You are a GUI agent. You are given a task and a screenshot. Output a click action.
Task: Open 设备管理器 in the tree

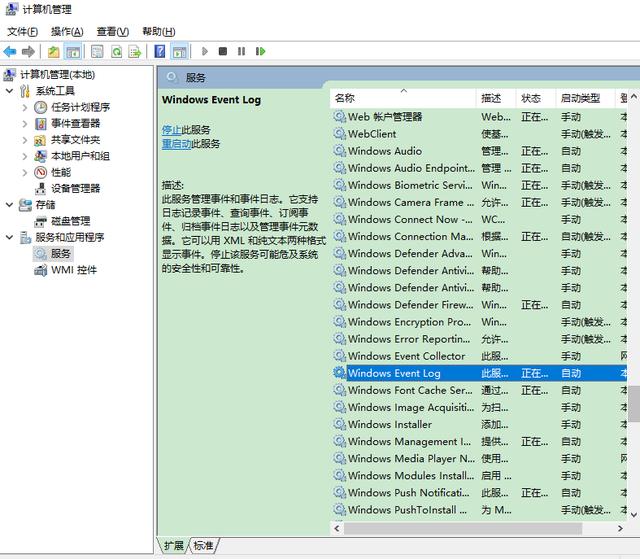76,189
